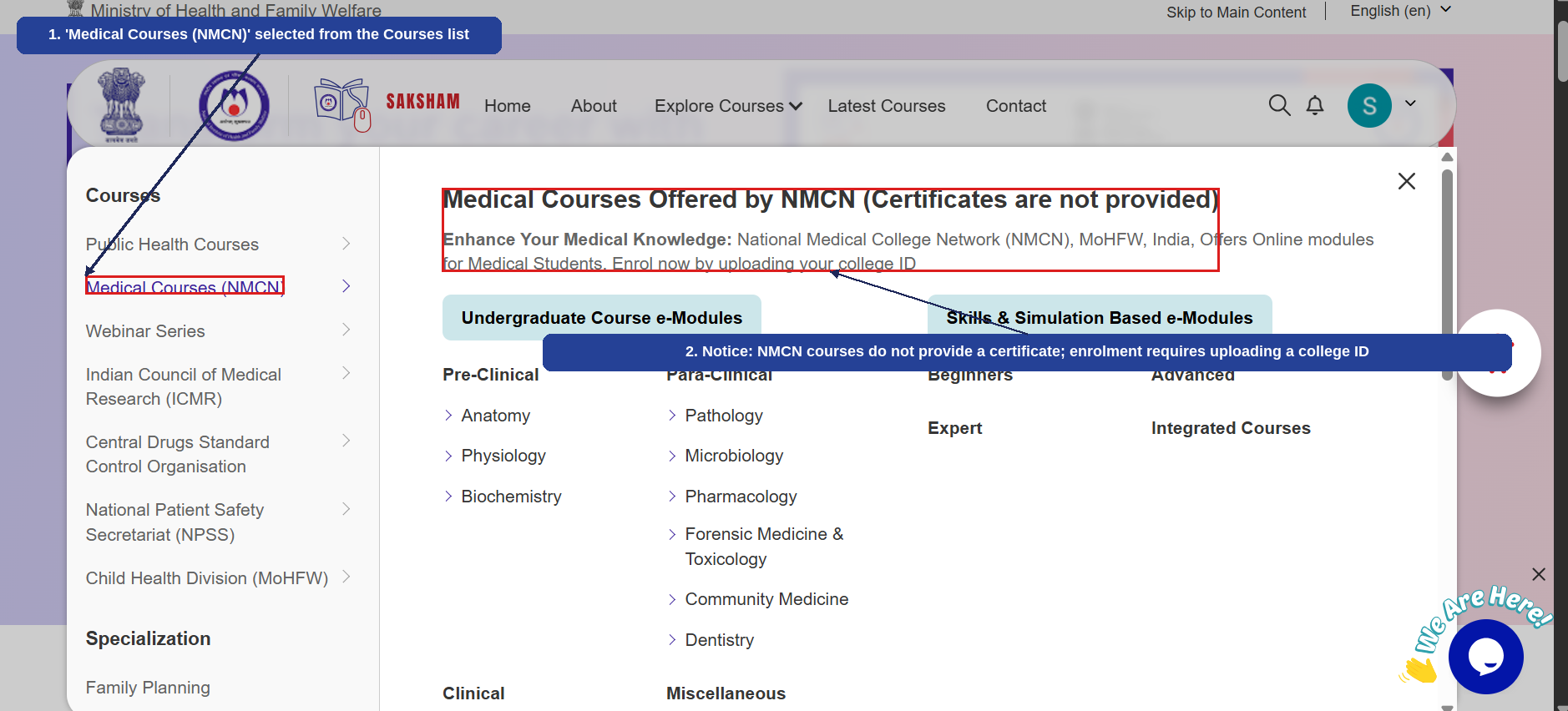The image size is (1568, 711).
Task: Select Public Health Courses in the sidebar
Action: pyautogui.click(x=172, y=245)
